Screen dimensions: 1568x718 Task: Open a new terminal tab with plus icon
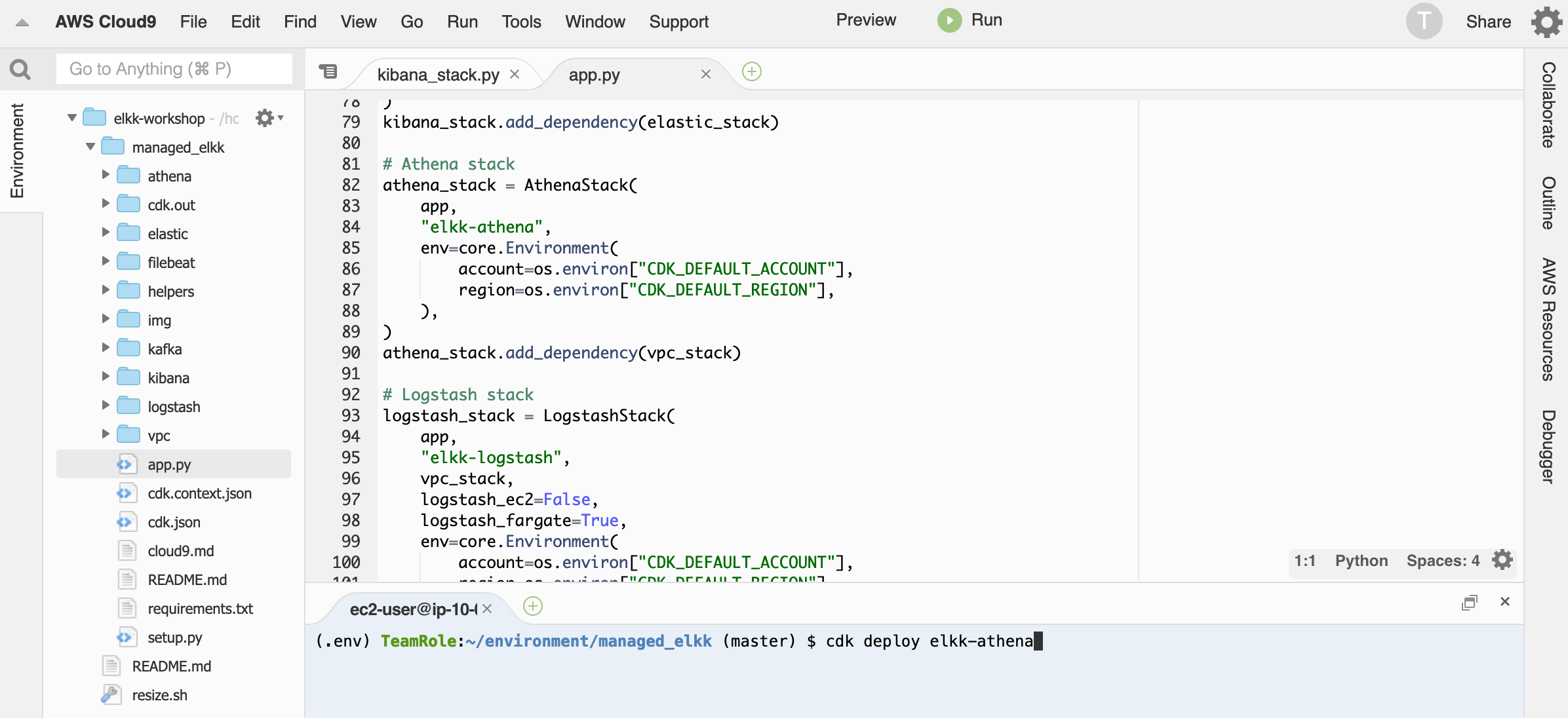[x=533, y=606]
